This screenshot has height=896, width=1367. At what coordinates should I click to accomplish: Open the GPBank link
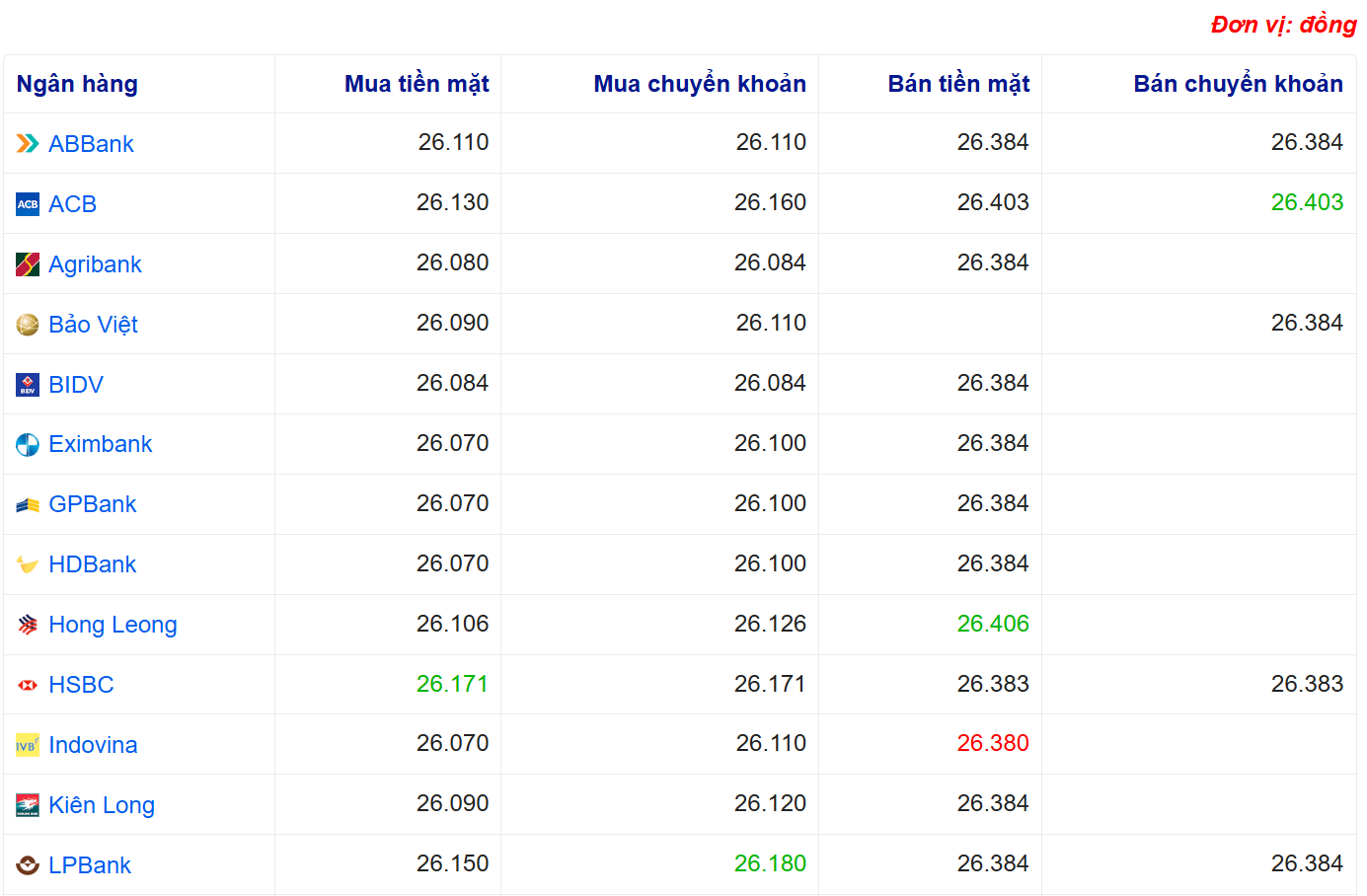(92, 504)
